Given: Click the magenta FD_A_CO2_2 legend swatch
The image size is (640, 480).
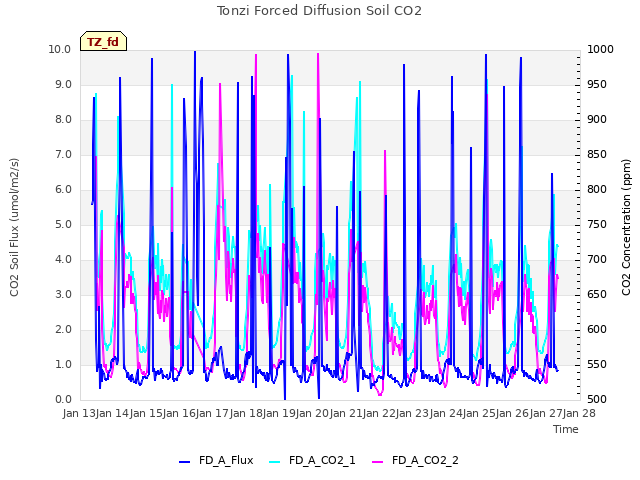Looking at the screenshot, I should tap(378, 462).
